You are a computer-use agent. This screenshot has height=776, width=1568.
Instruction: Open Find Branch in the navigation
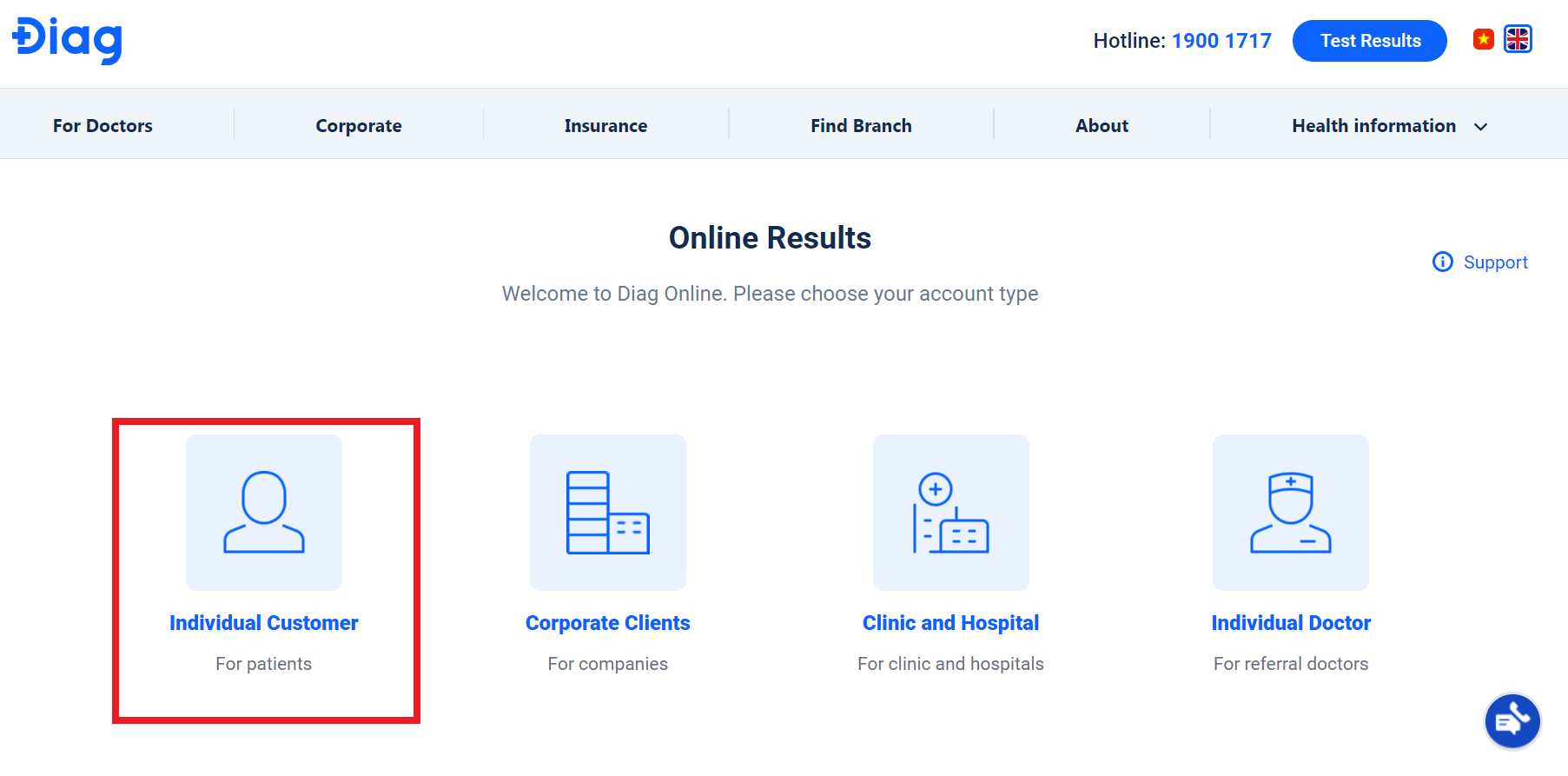point(861,126)
